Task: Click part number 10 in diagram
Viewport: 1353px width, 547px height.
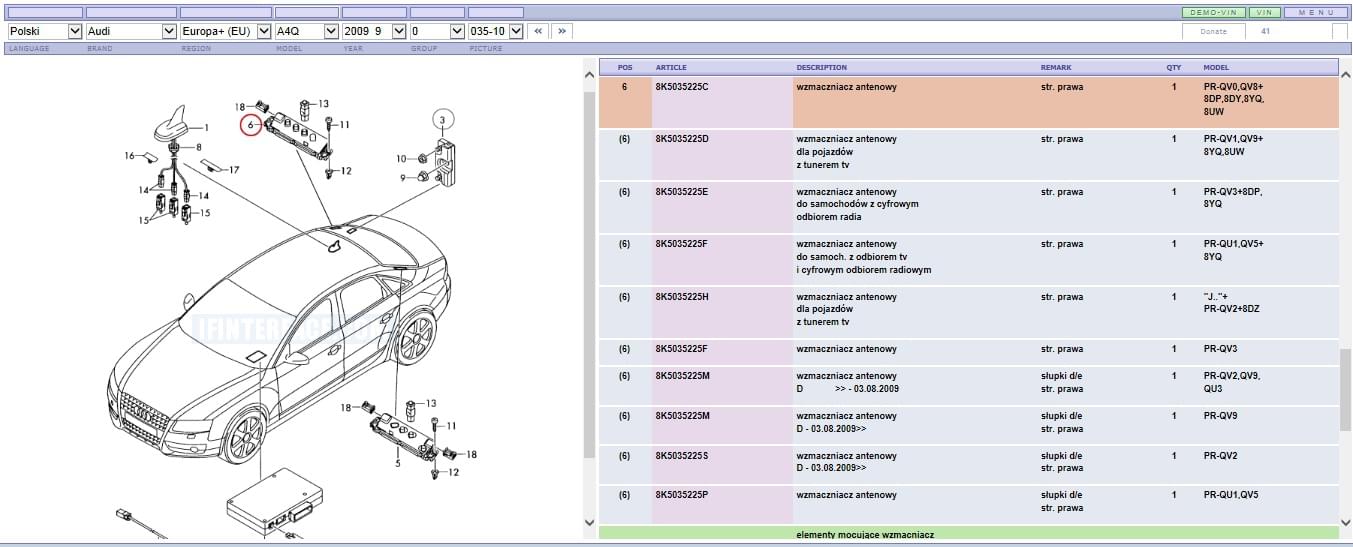Action: (401, 159)
